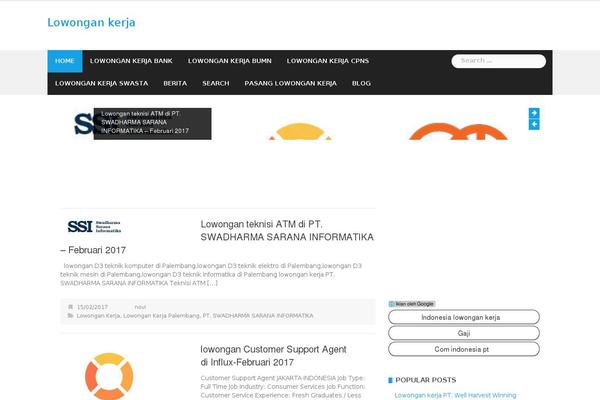The width and height of the screenshot is (600, 400).
Task: Click the Iklan oleh Google ad info icon
Action: pos(391,304)
